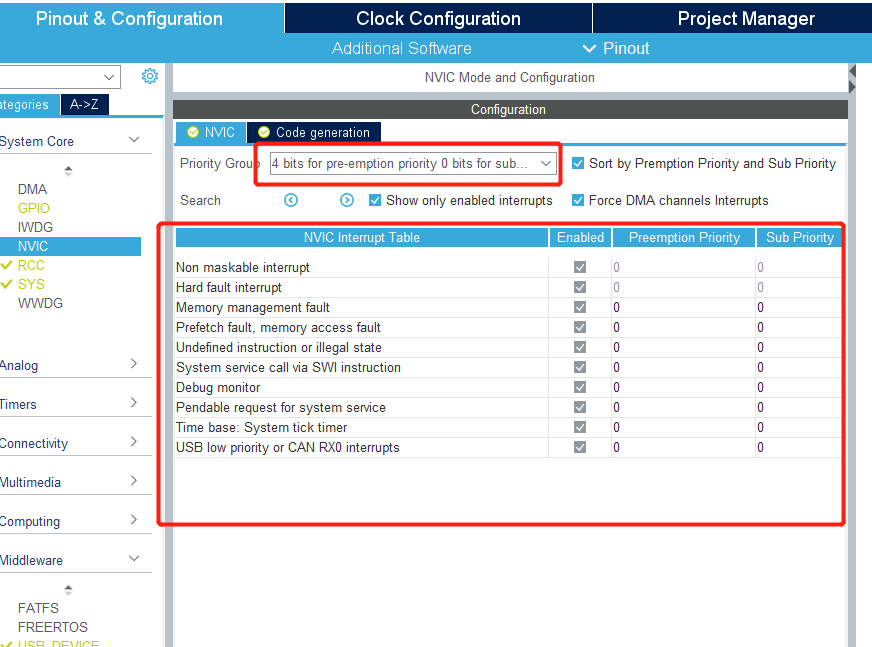This screenshot has height=647, width=872.
Task: Toggle Memory management fault enabled checkbox
Action: pyautogui.click(x=580, y=307)
